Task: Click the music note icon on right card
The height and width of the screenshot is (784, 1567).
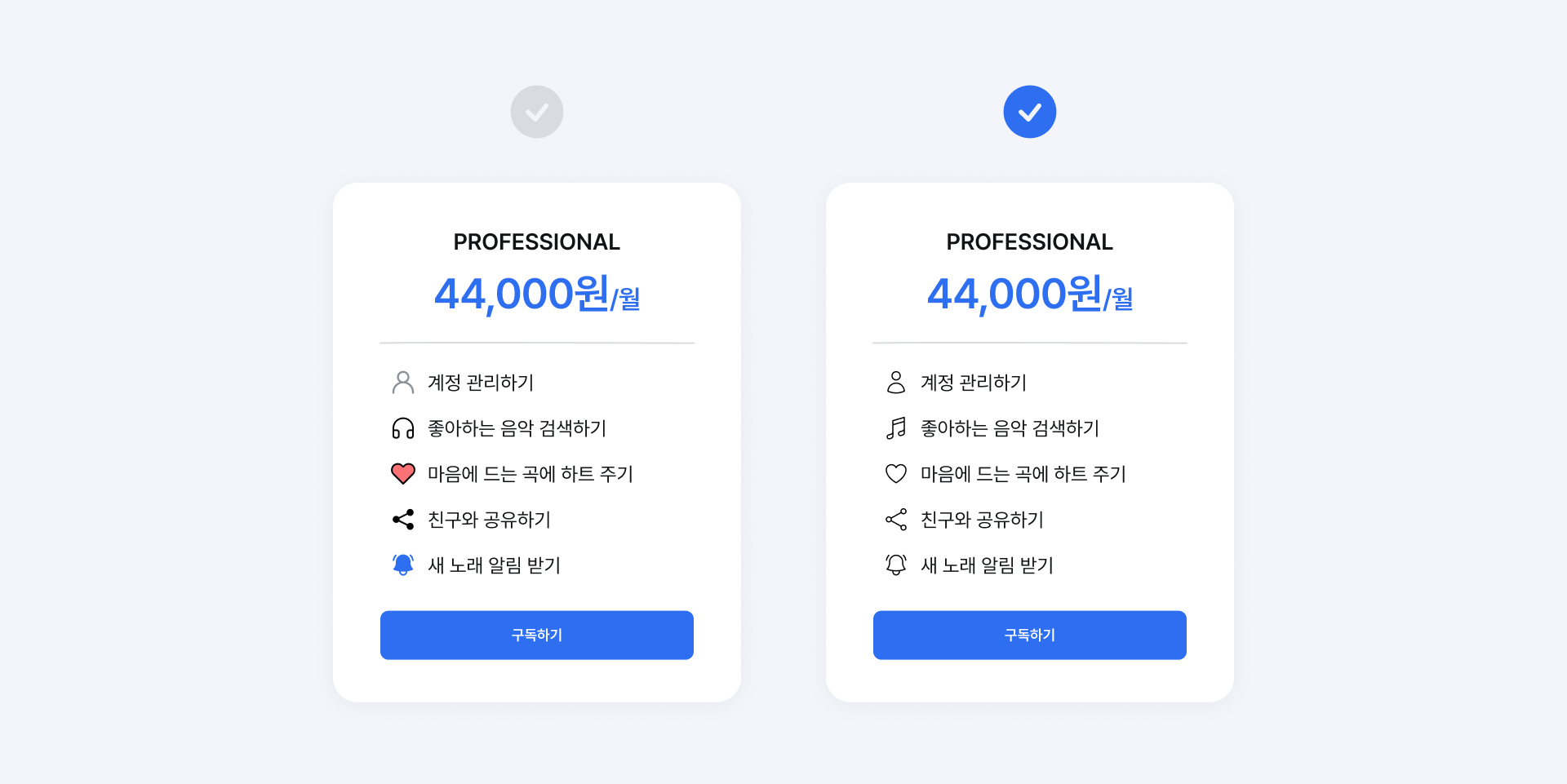Action: point(895,427)
